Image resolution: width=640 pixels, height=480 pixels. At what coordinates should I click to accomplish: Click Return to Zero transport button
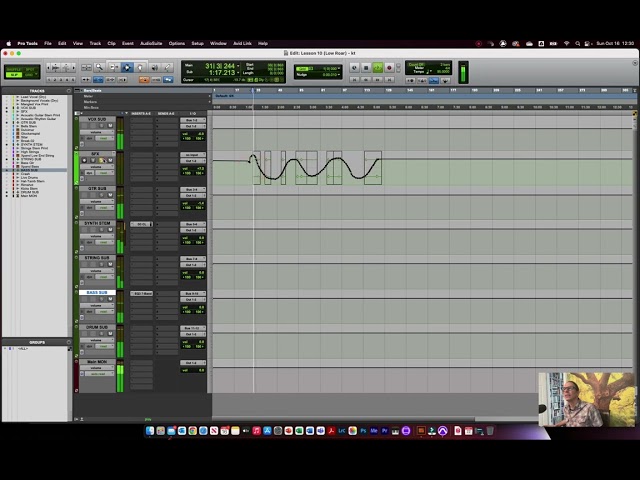point(355,80)
